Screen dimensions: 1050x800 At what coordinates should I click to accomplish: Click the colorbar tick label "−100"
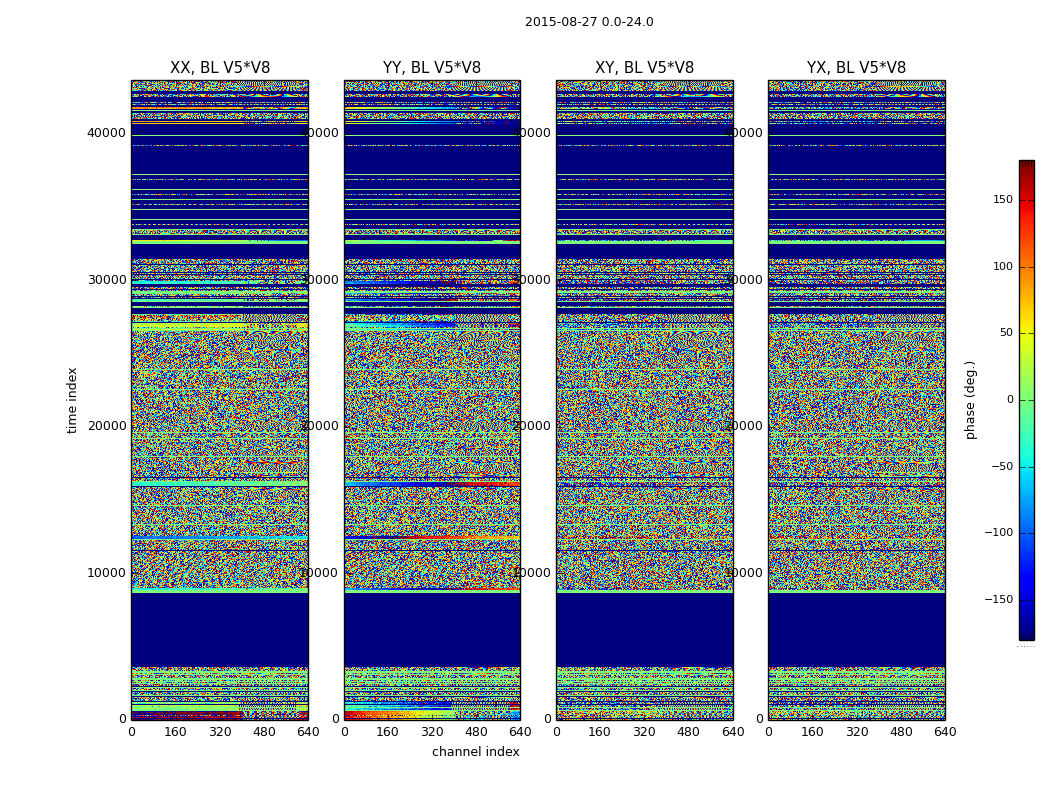998,532
